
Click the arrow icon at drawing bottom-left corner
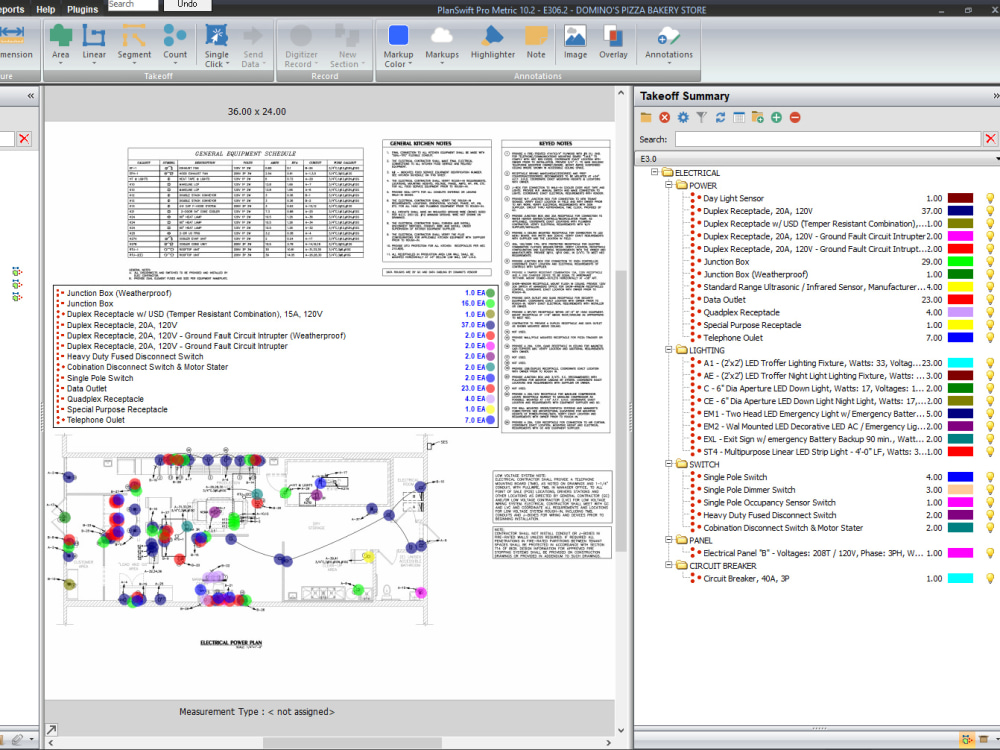click(52, 729)
